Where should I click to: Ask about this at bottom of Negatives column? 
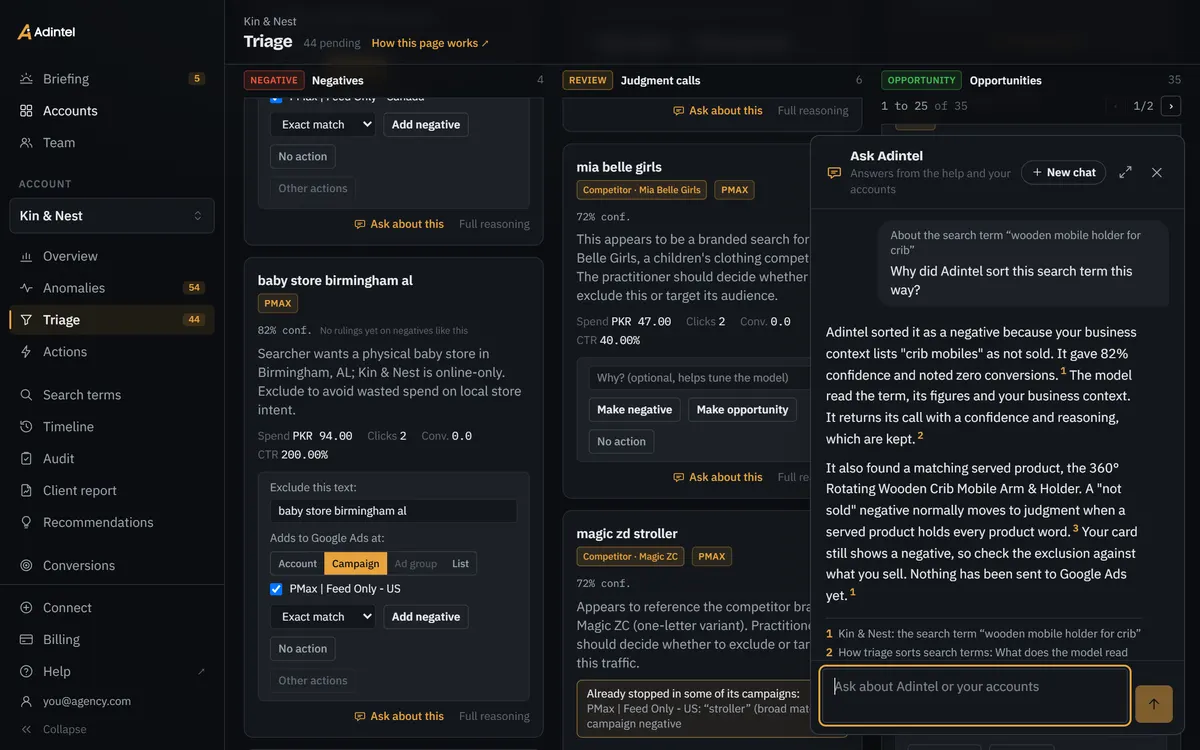399,716
